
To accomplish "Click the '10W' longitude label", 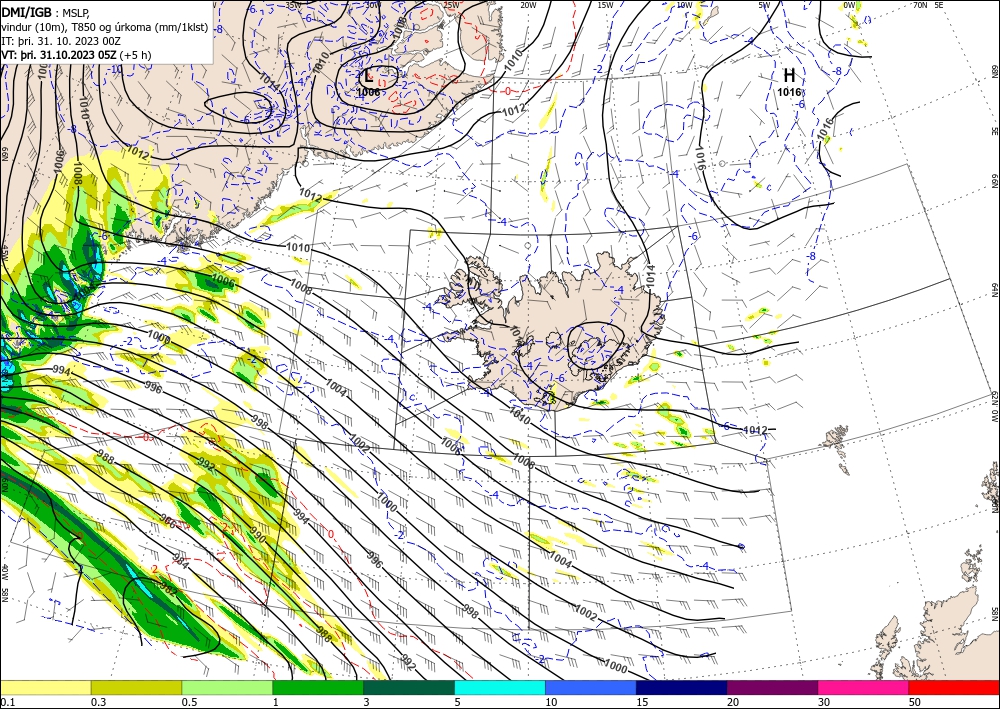I will pyautogui.click(x=684, y=4).
